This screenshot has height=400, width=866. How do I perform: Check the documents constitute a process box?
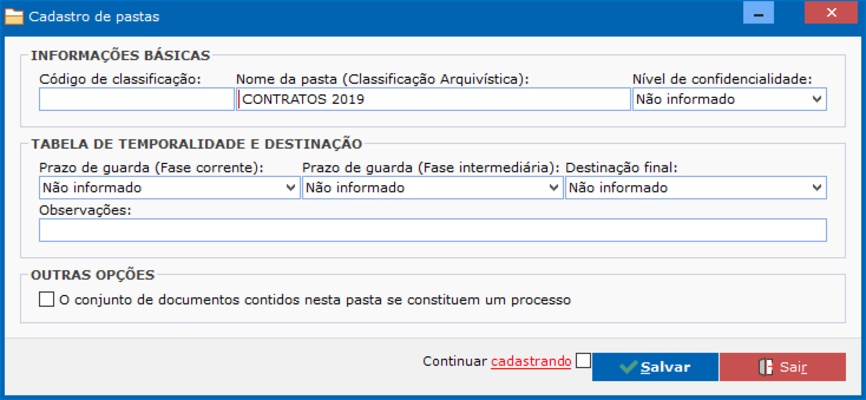(46, 299)
